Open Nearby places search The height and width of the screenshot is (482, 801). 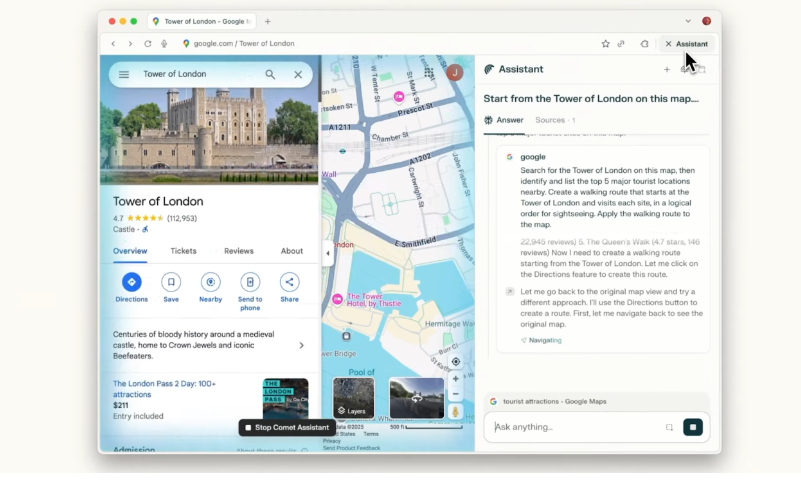tap(210, 287)
